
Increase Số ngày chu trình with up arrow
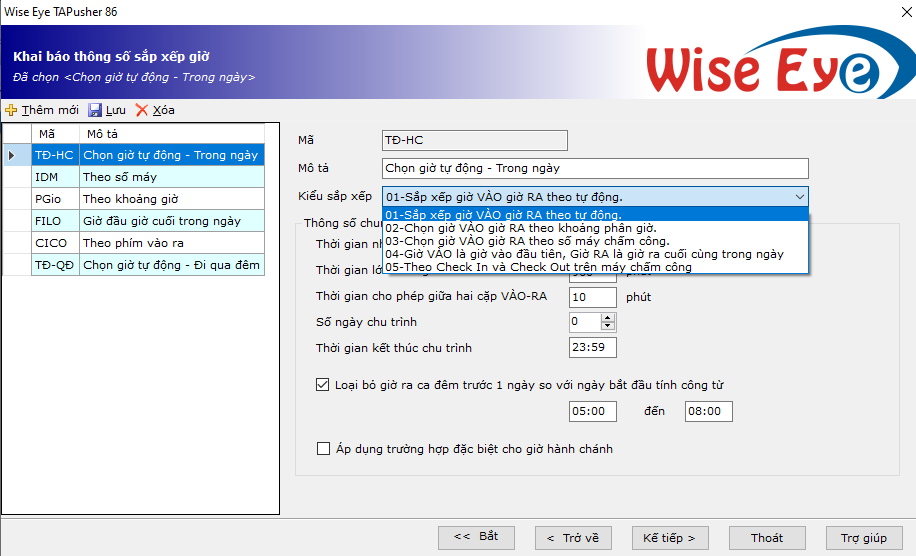point(607,317)
